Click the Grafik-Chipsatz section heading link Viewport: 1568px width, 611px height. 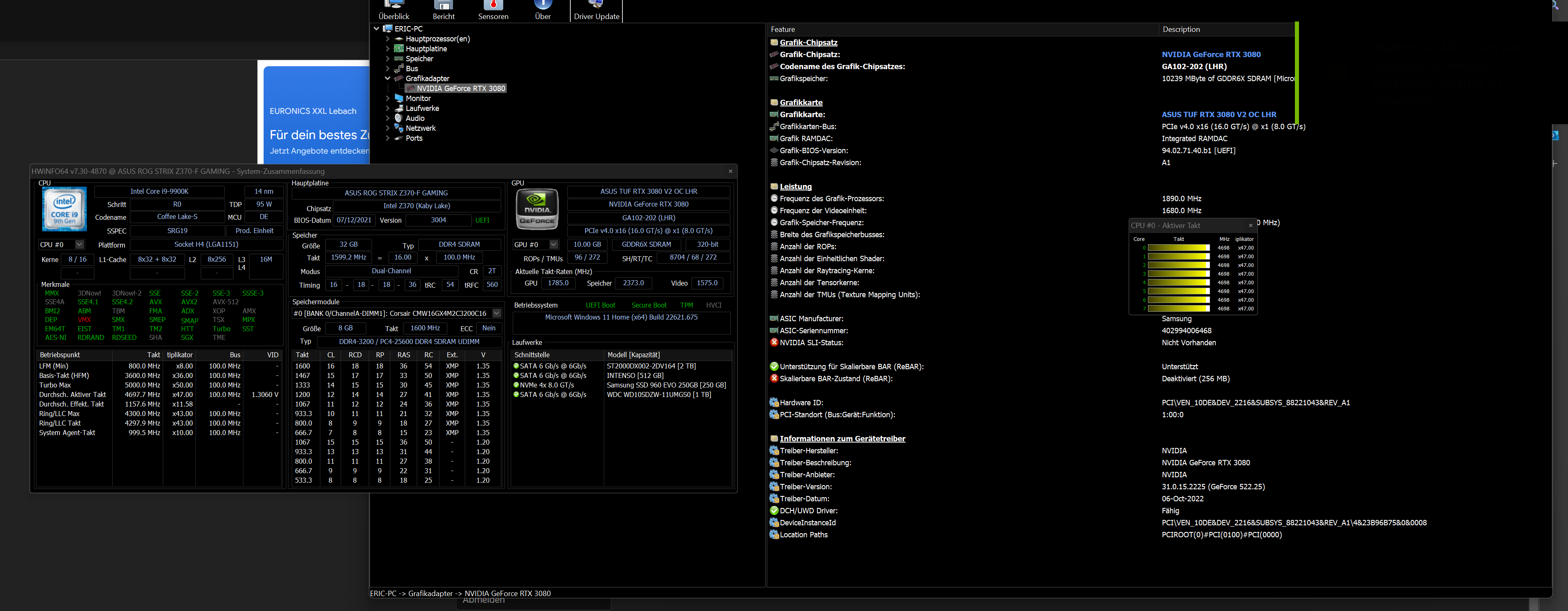point(808,43)
